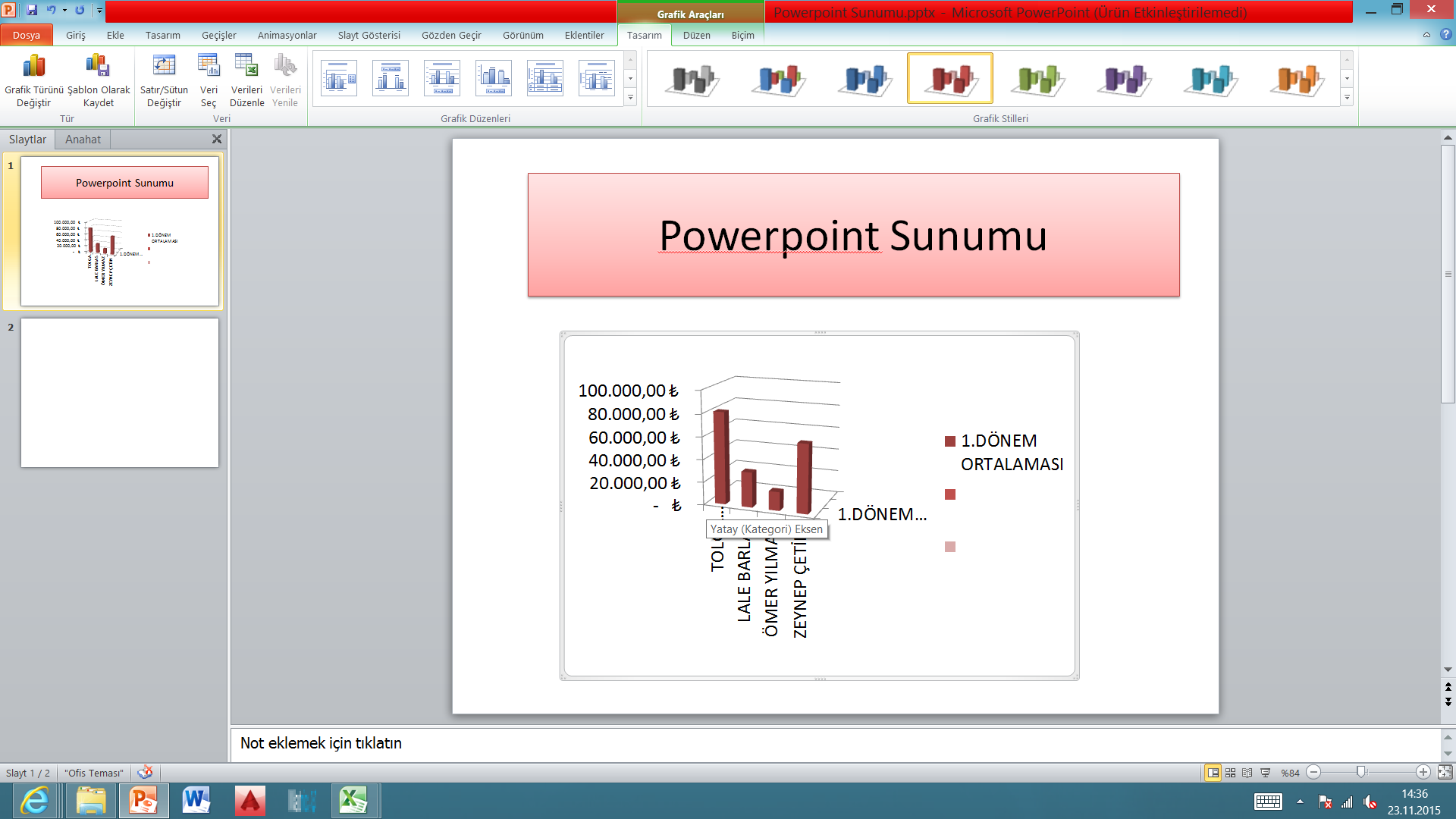Screen dimensions: 1456x819
Task: Expand the chart styles gallery
Action: click(1347, 97)
